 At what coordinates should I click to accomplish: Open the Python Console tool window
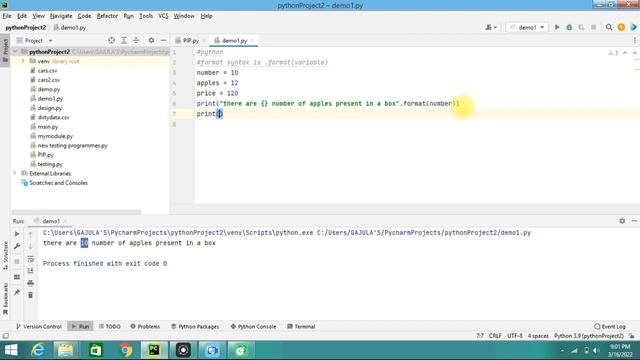click(253, 327)
